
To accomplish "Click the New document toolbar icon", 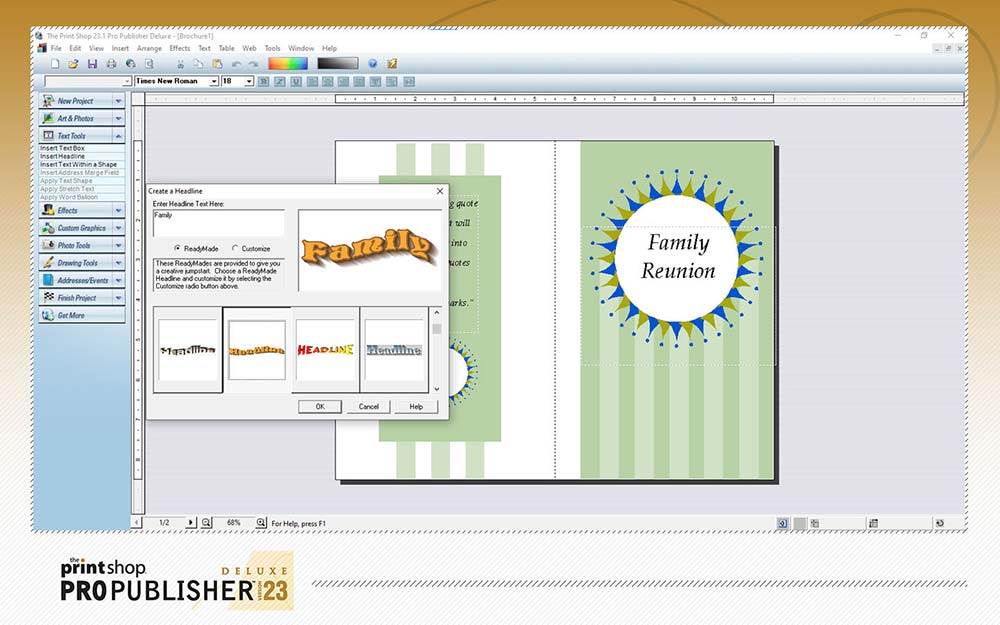I will coord(55,64).
